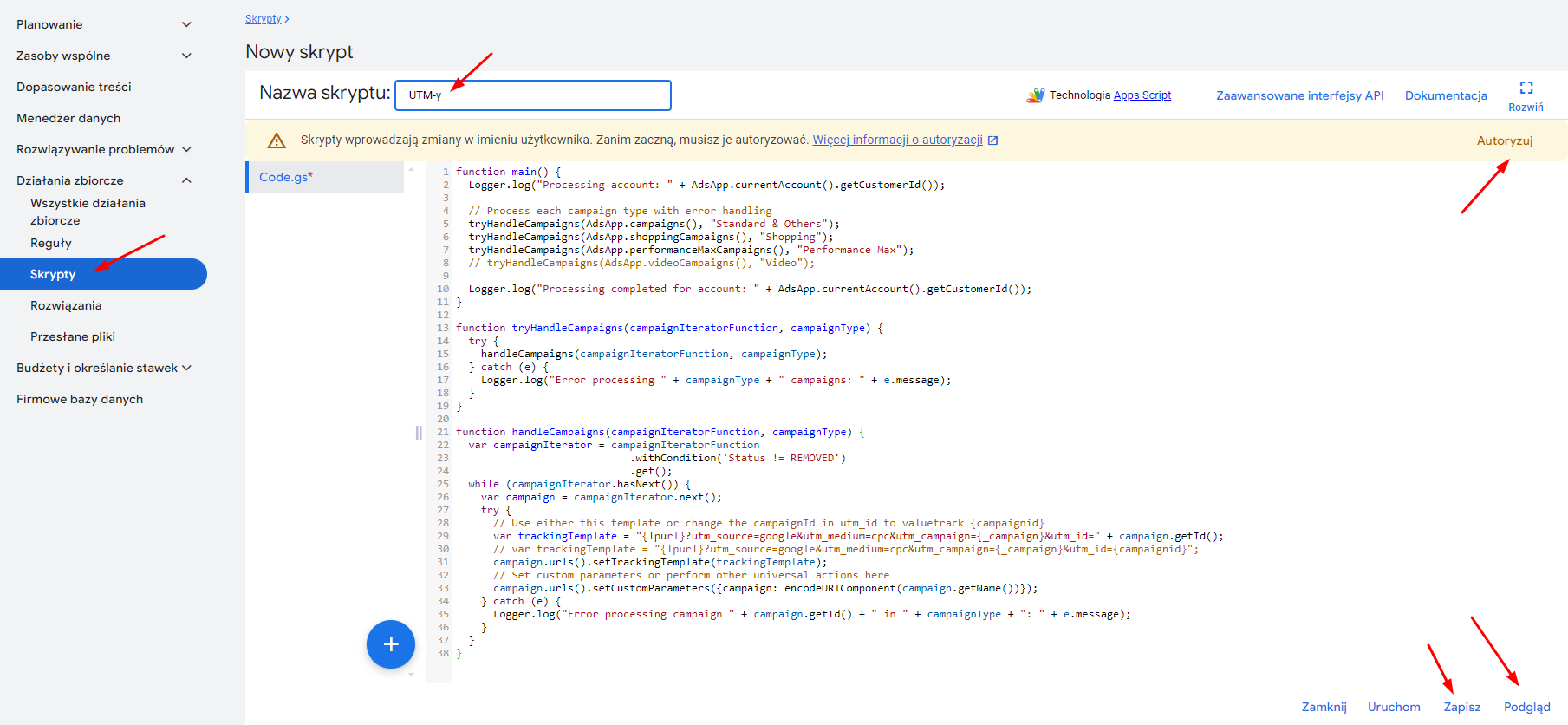The image size is (1568, 725).
Task: Expand Rozwiązywanie problemów section chevron
Action: (x=186, y=149)
